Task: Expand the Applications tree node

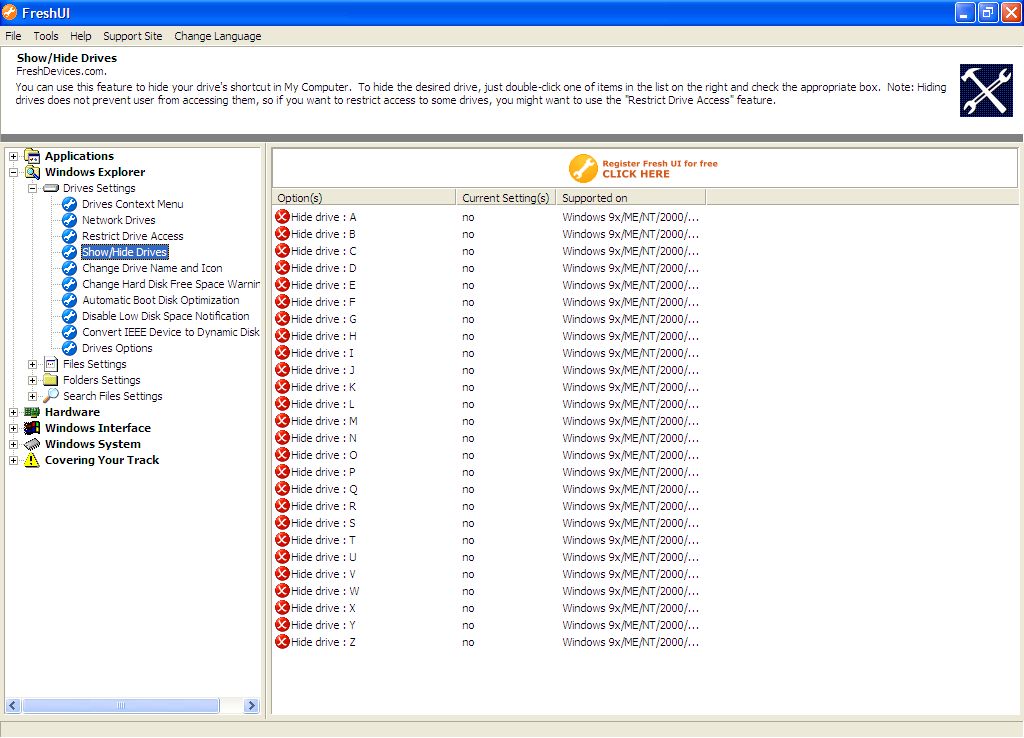Action: click(13, 157)
